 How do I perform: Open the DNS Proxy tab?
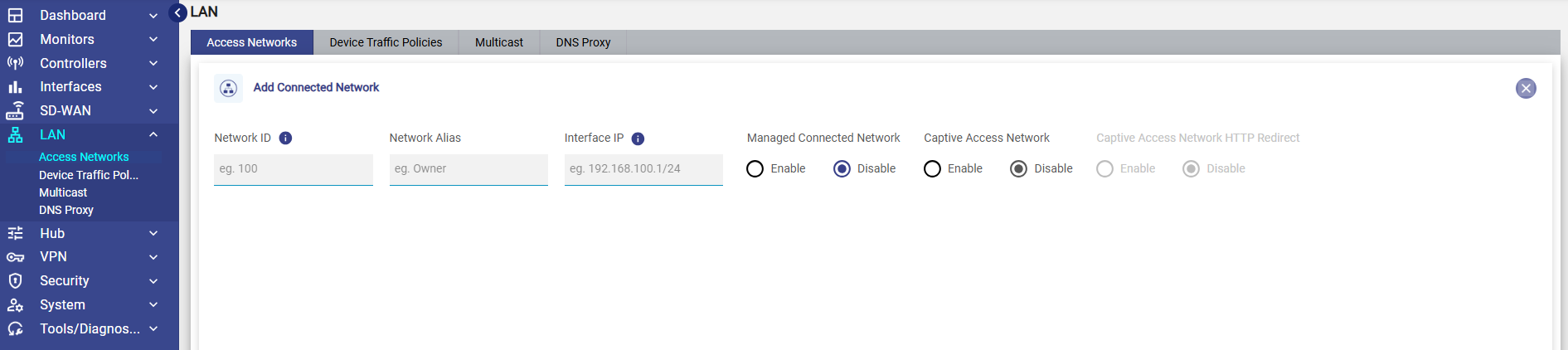[x=583, y=42]
